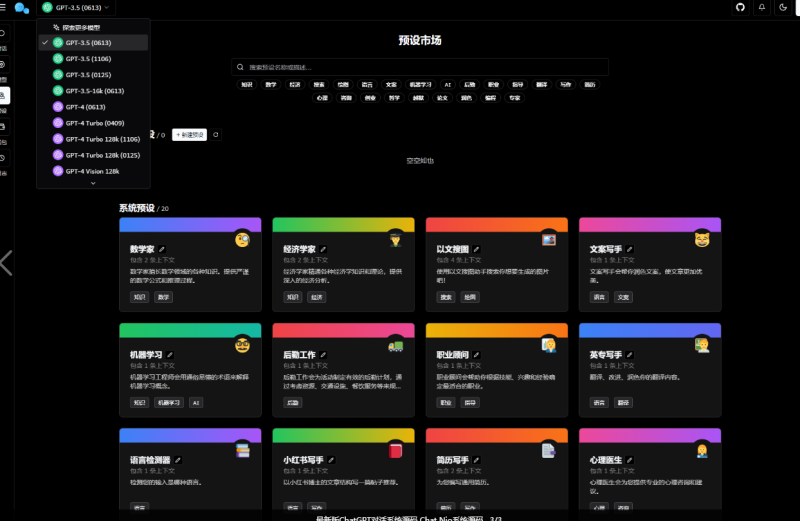800x521 pixels.
Task: Click the magnifier icon in the search box
Action: tap(240, 67)
